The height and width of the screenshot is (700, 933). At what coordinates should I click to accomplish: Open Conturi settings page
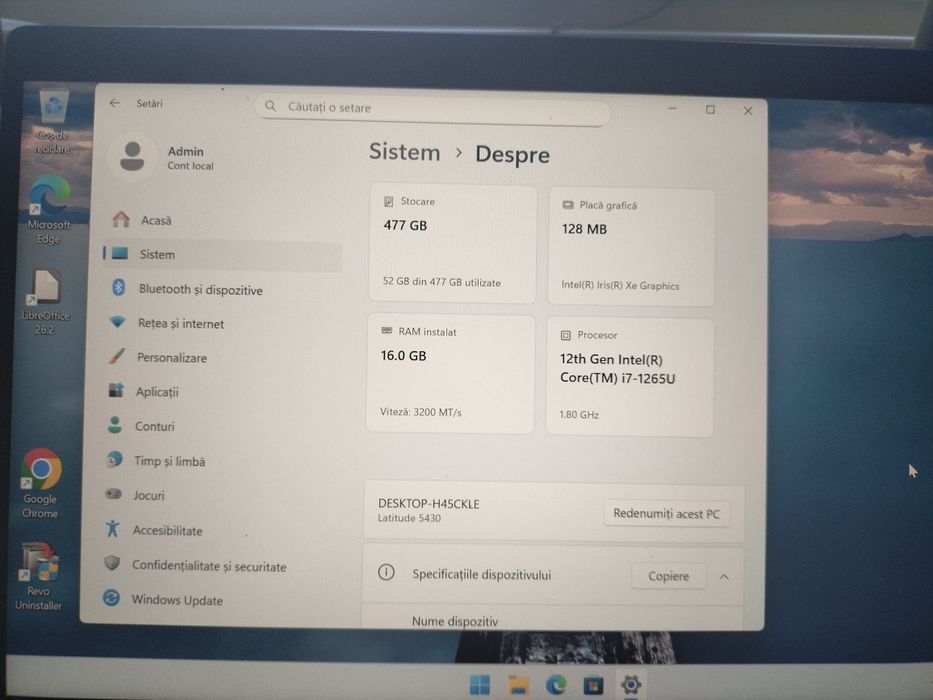coord(155,426)
